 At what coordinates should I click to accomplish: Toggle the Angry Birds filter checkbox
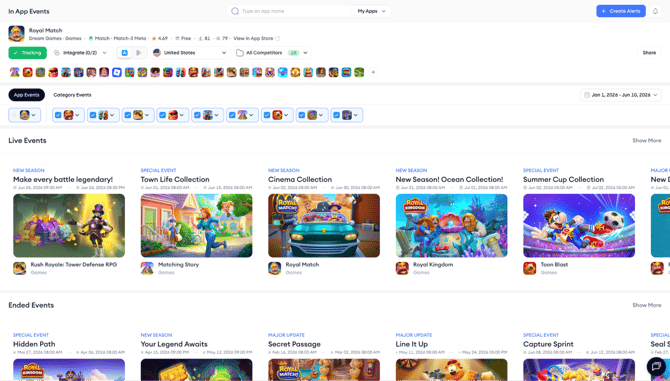162,115
